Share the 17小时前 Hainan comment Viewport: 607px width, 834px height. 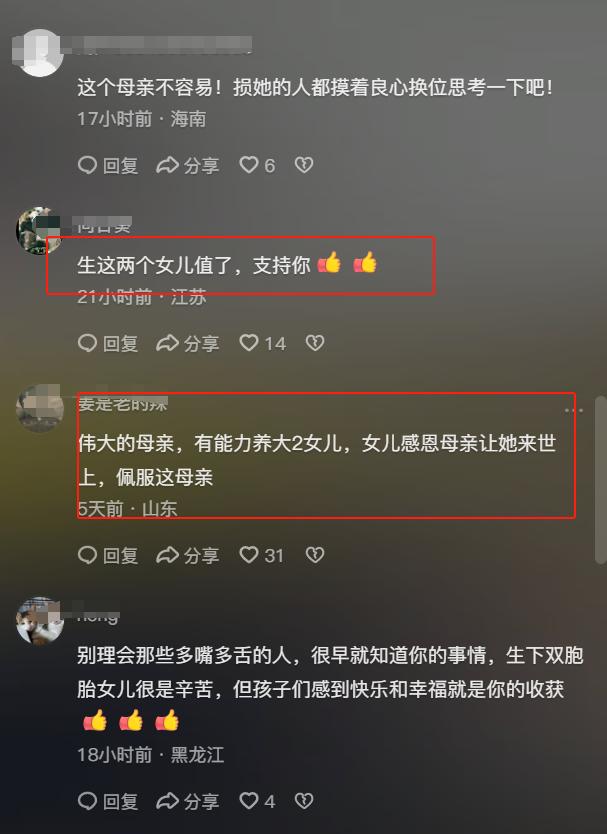click(x=188, y=165)
